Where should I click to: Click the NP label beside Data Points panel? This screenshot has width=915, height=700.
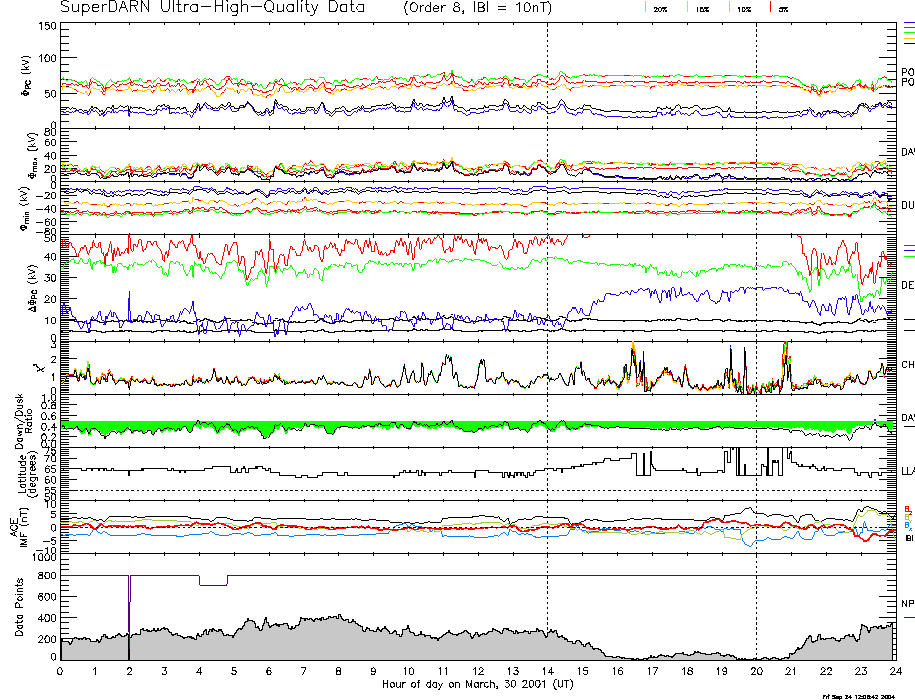pyautogui.click(x=908, y=604)
